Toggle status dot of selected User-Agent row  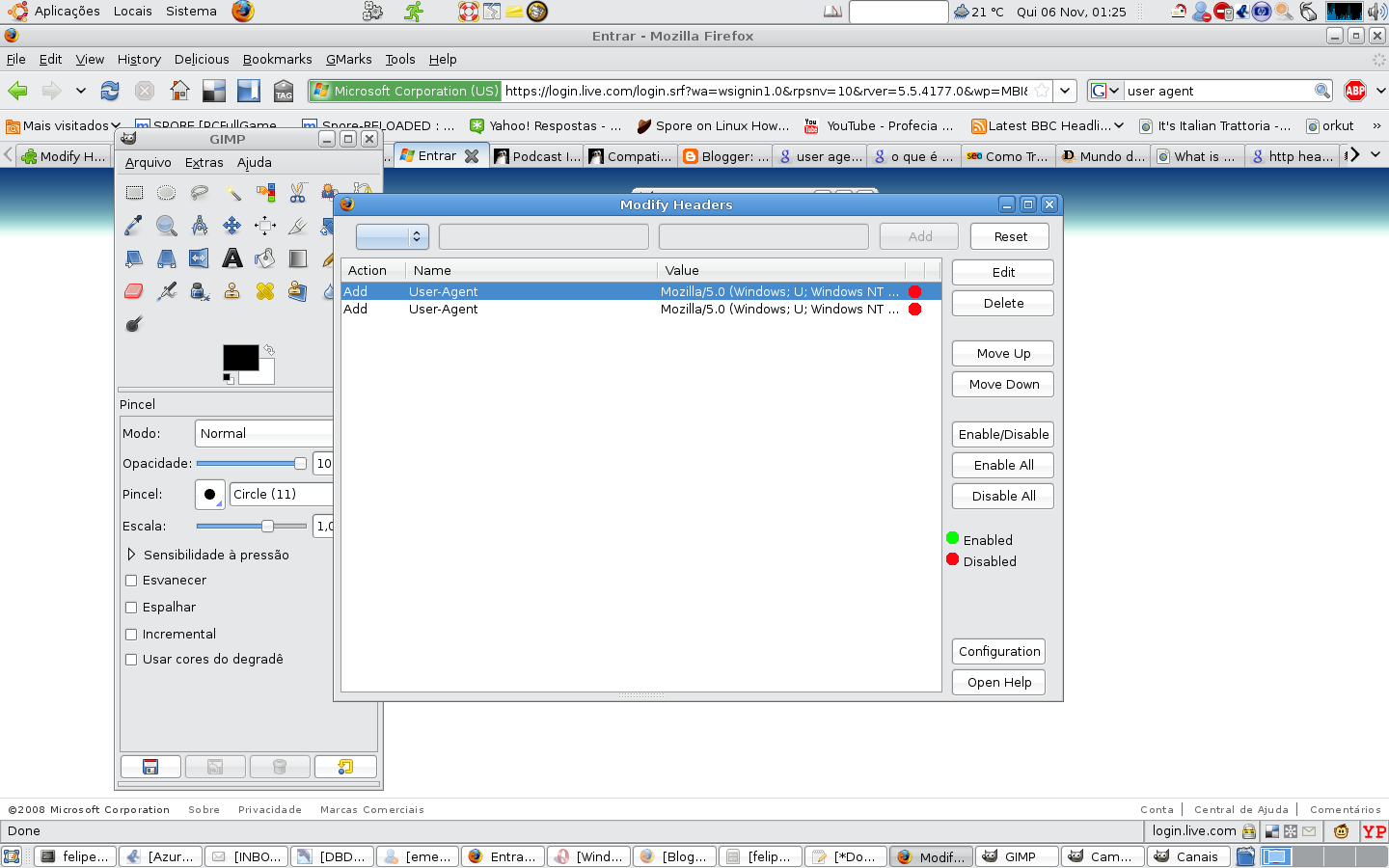[914, 291]
